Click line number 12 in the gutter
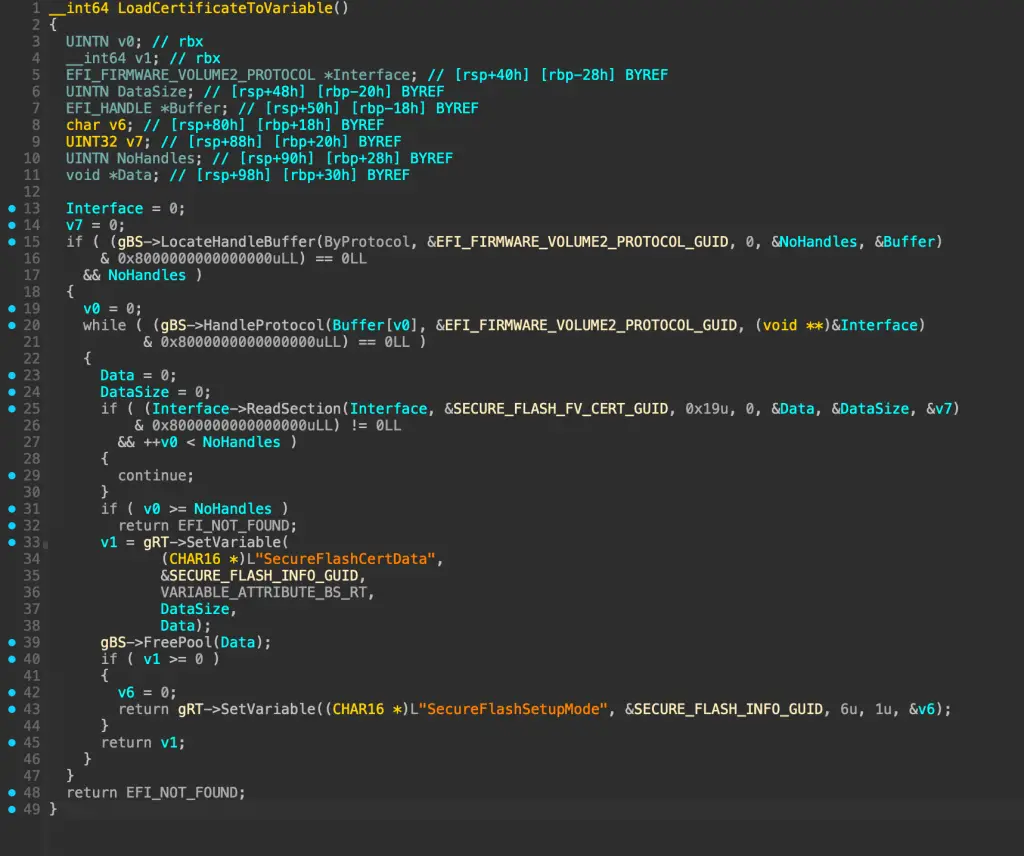The image size is (1024, 856). (31, 192)
